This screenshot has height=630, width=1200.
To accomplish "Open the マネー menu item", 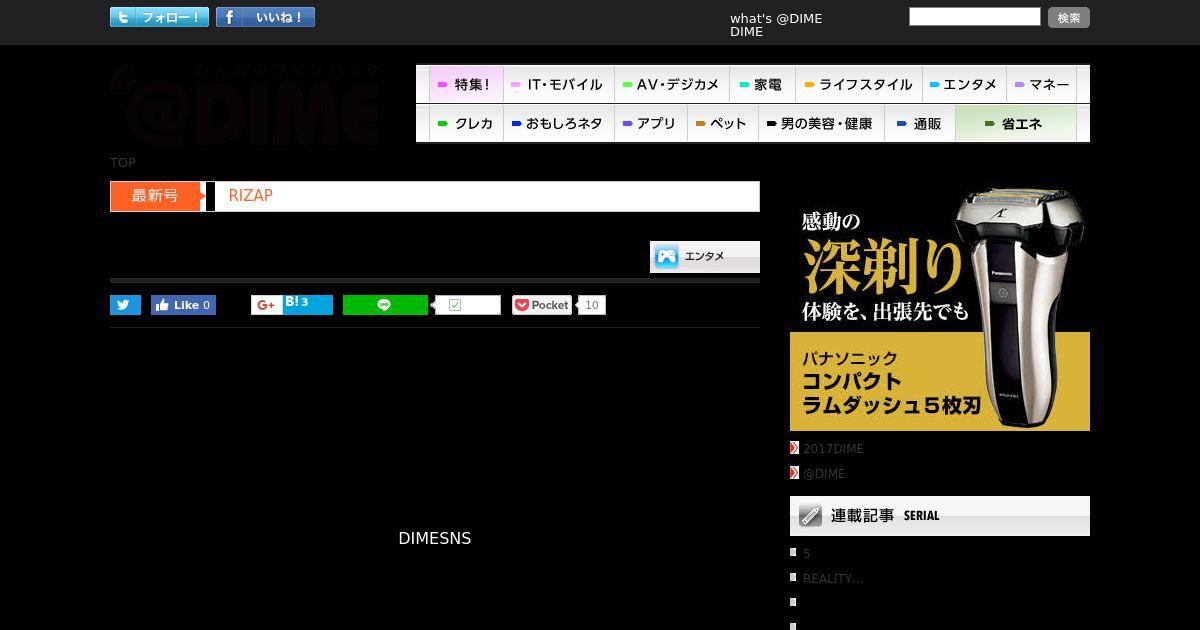I will click(x=1041, y=84).
